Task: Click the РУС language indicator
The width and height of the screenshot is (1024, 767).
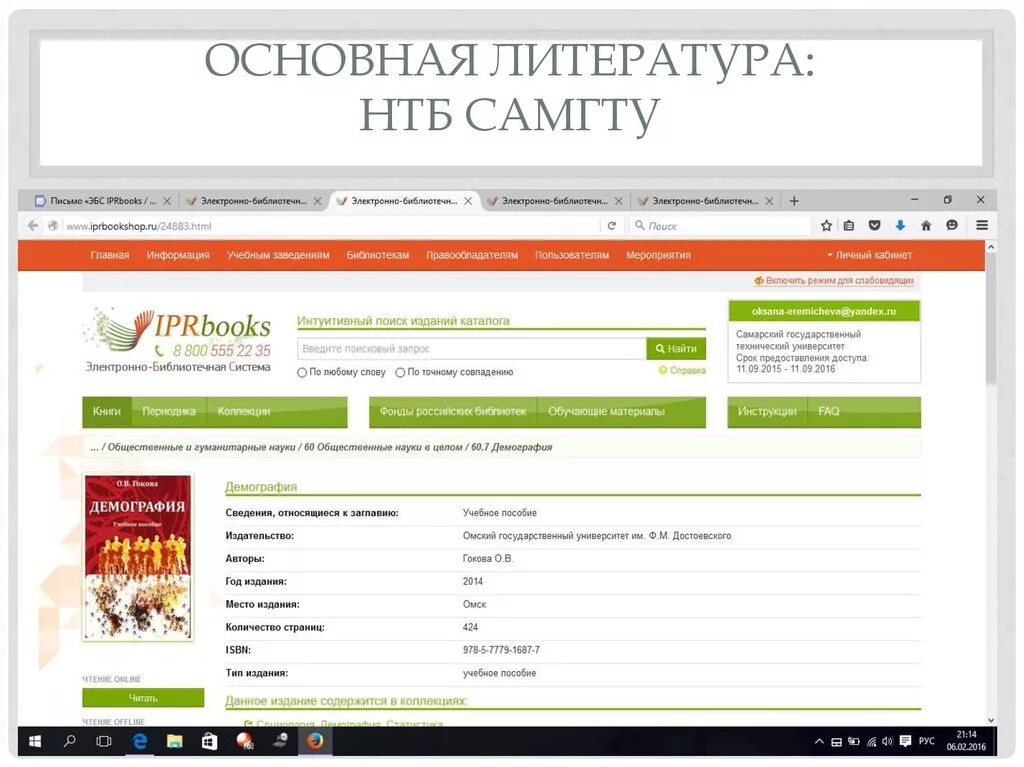Action: point(926,742)
